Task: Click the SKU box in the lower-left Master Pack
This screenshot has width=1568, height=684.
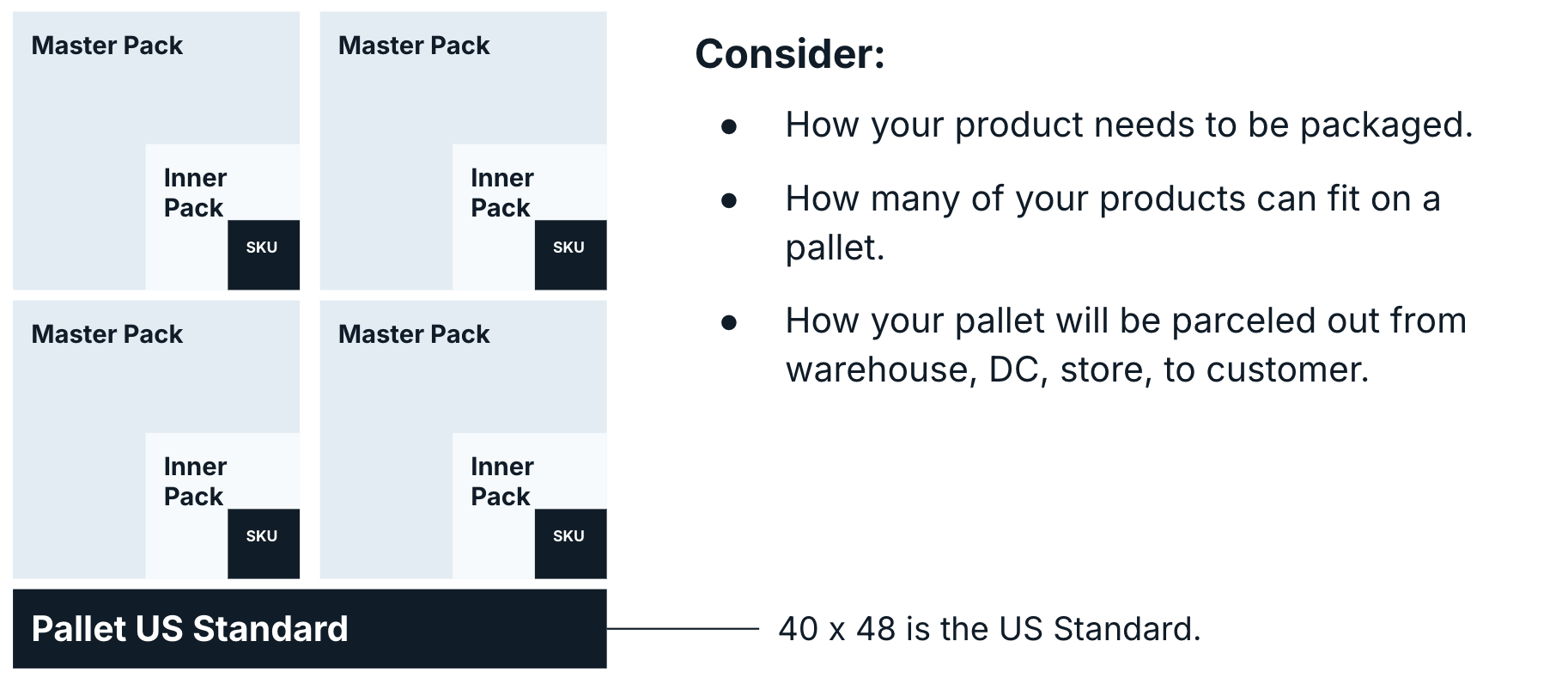Action: [263, 543]
